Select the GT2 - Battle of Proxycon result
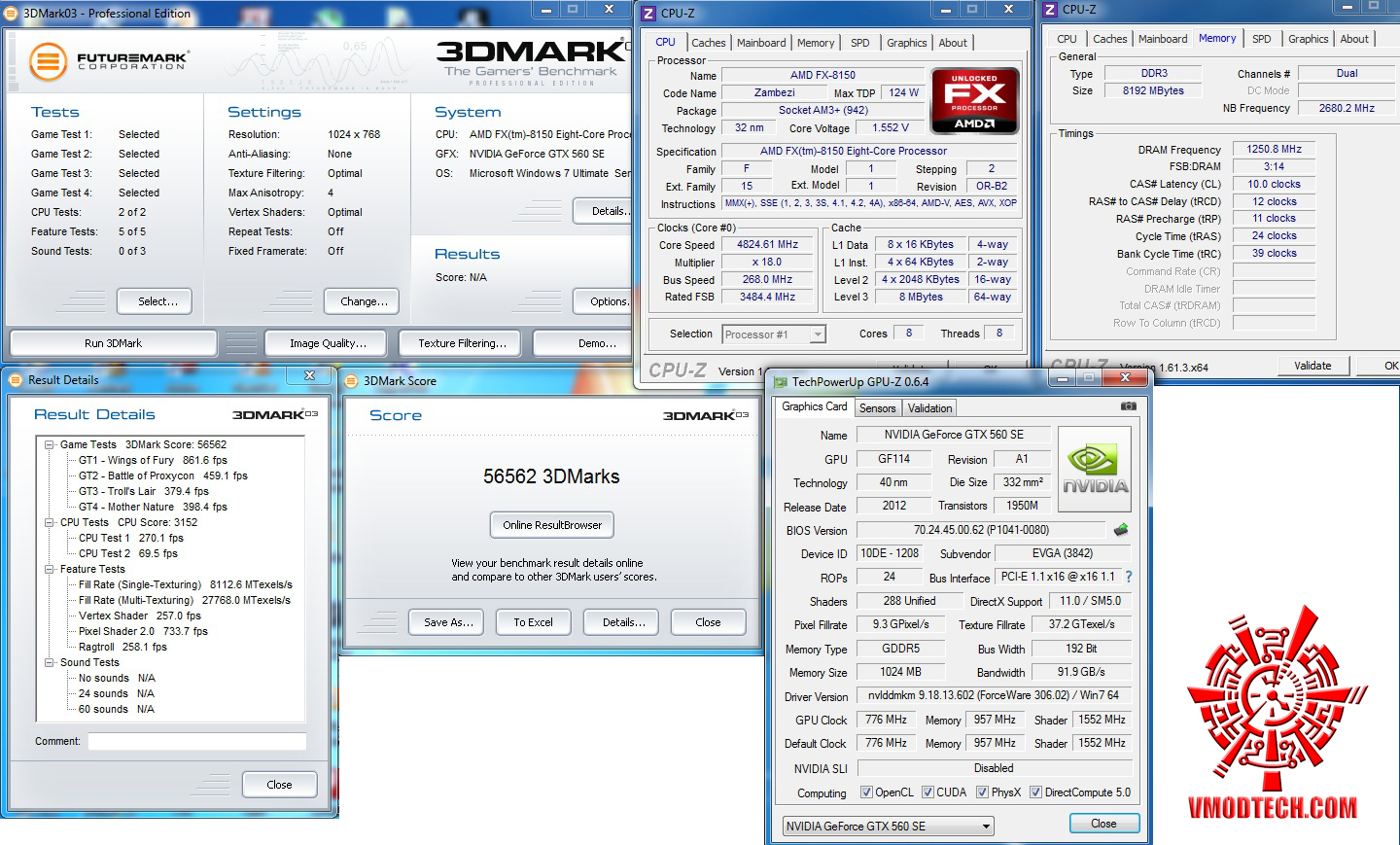The image size is (1400, 845). click(x=162, y=475)
